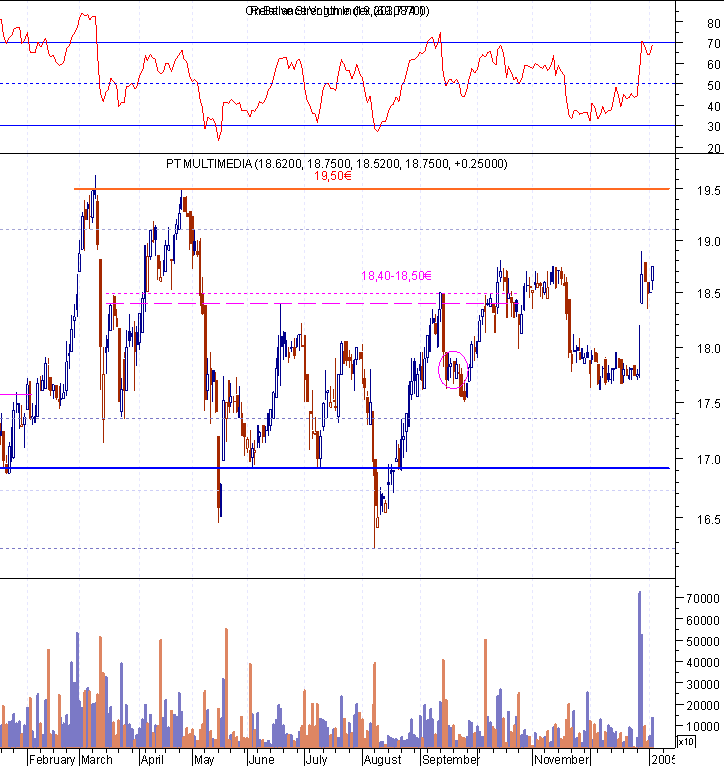Click the 19.0 price axis value
This screenshot has width=724, height=766.
(708, 241)
